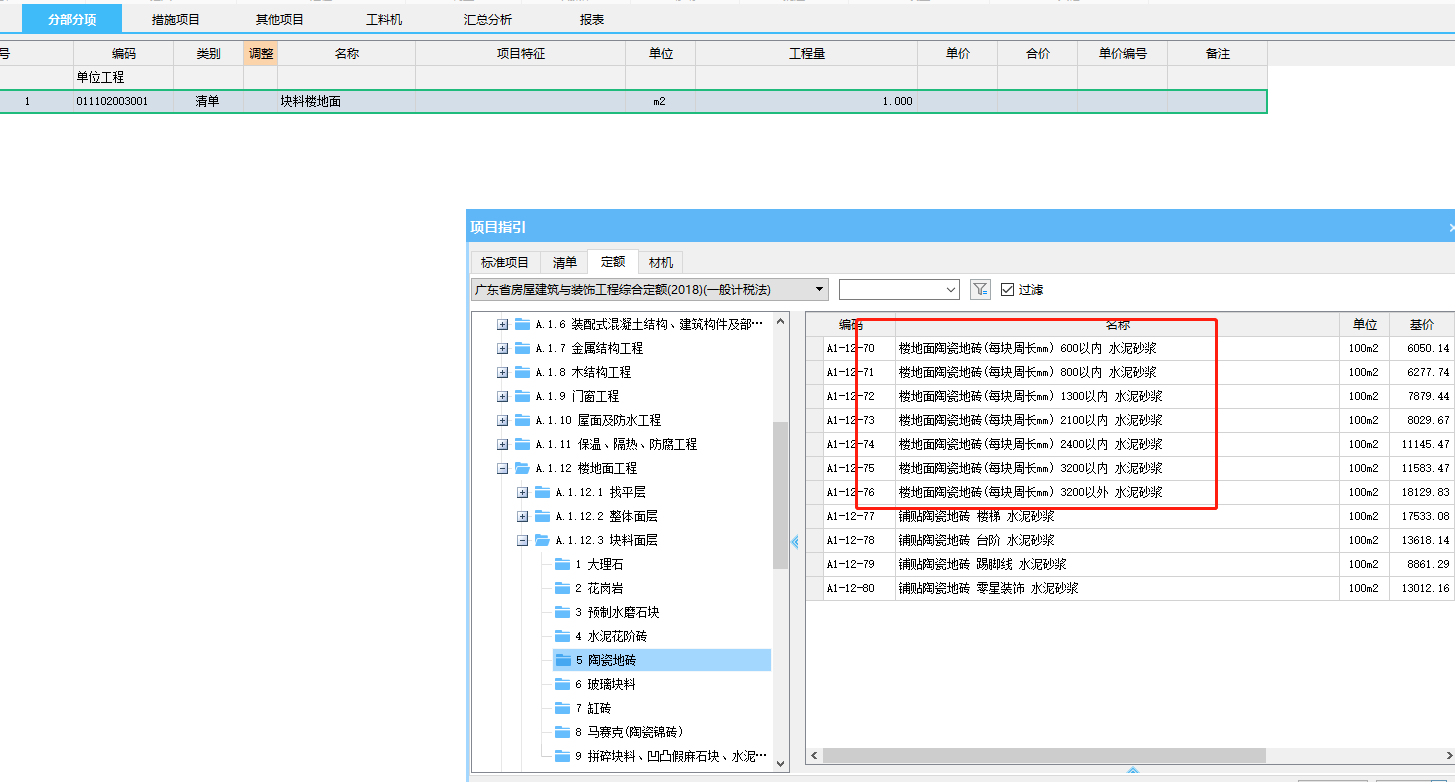The image size is (1455, 782).
Task: Select quota row A1-12-72 1300以内
Action: click(1130, 396)
